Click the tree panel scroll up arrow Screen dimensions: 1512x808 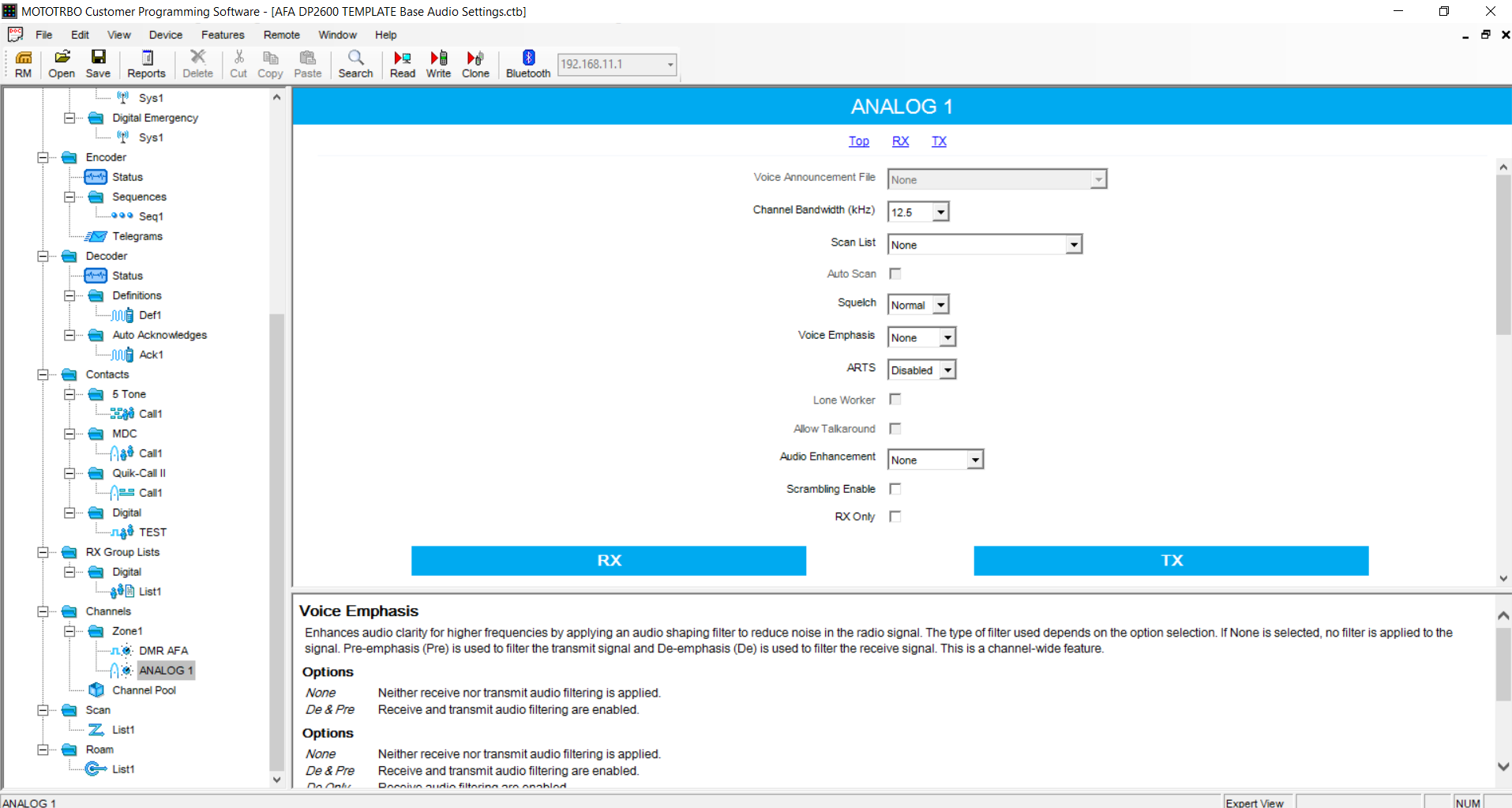point(276,97)
